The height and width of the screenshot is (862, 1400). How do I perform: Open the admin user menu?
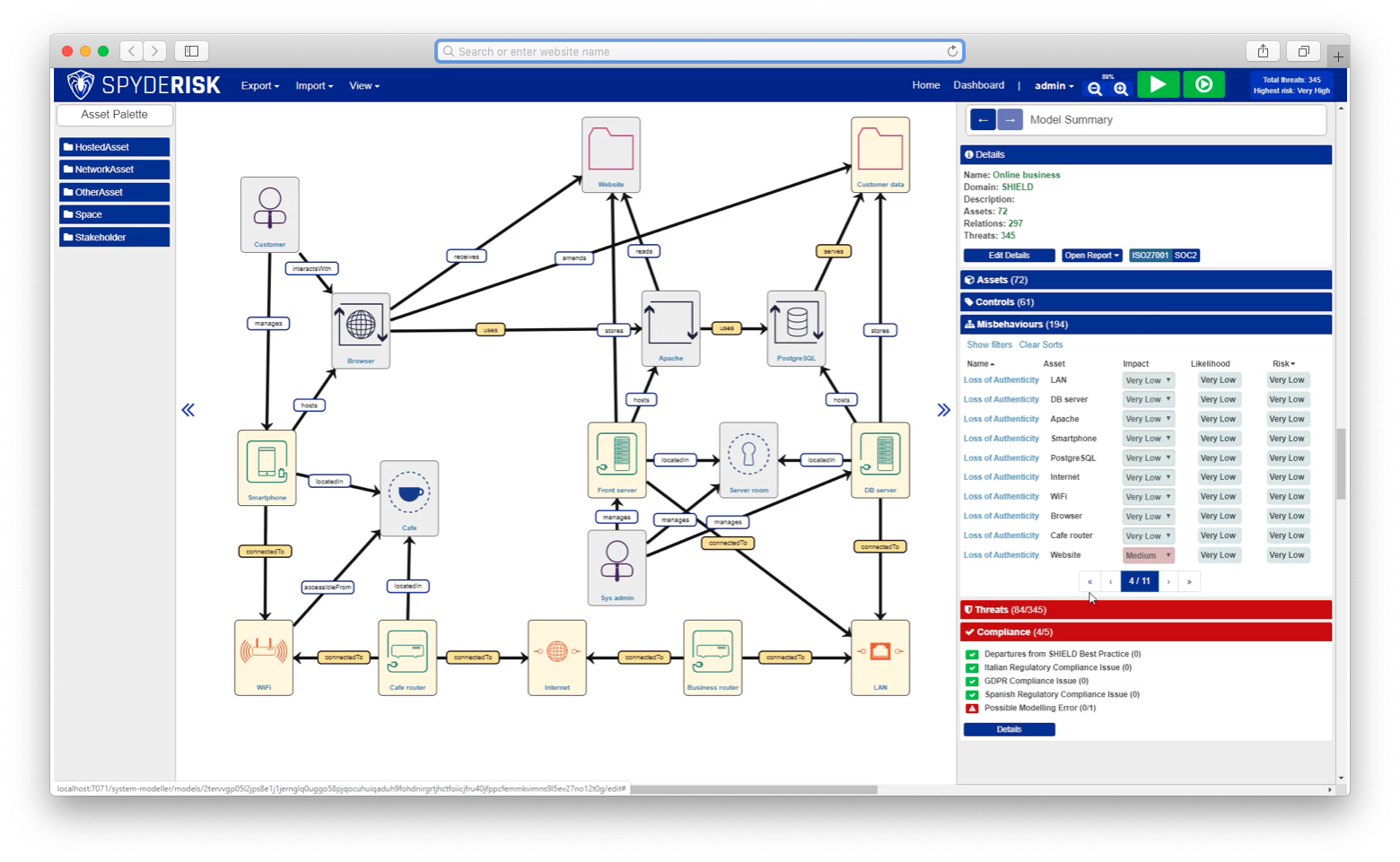(x=1054, y=86)
